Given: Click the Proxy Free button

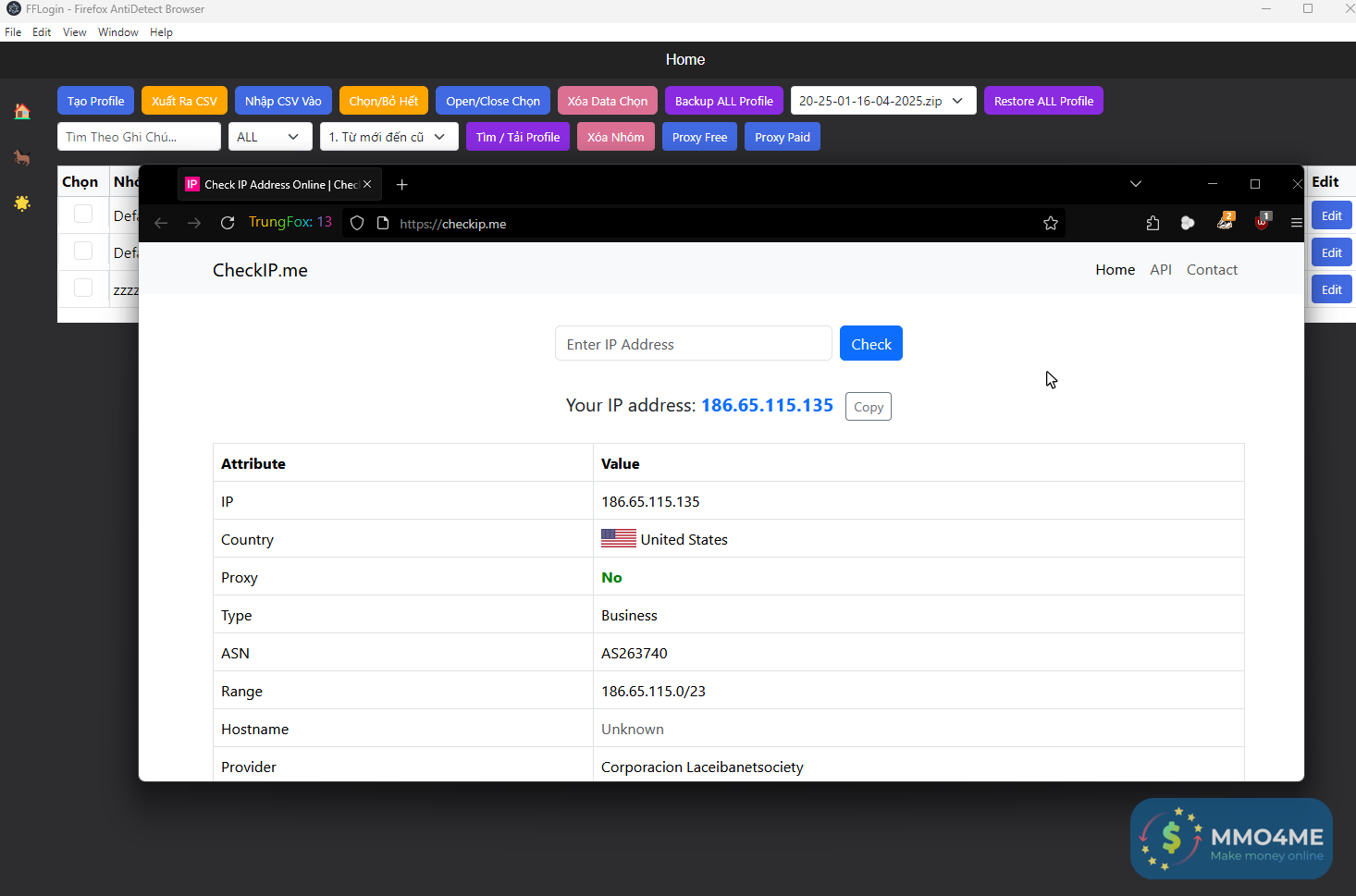Looking at the screenshot, I should [x=699, y=137].
